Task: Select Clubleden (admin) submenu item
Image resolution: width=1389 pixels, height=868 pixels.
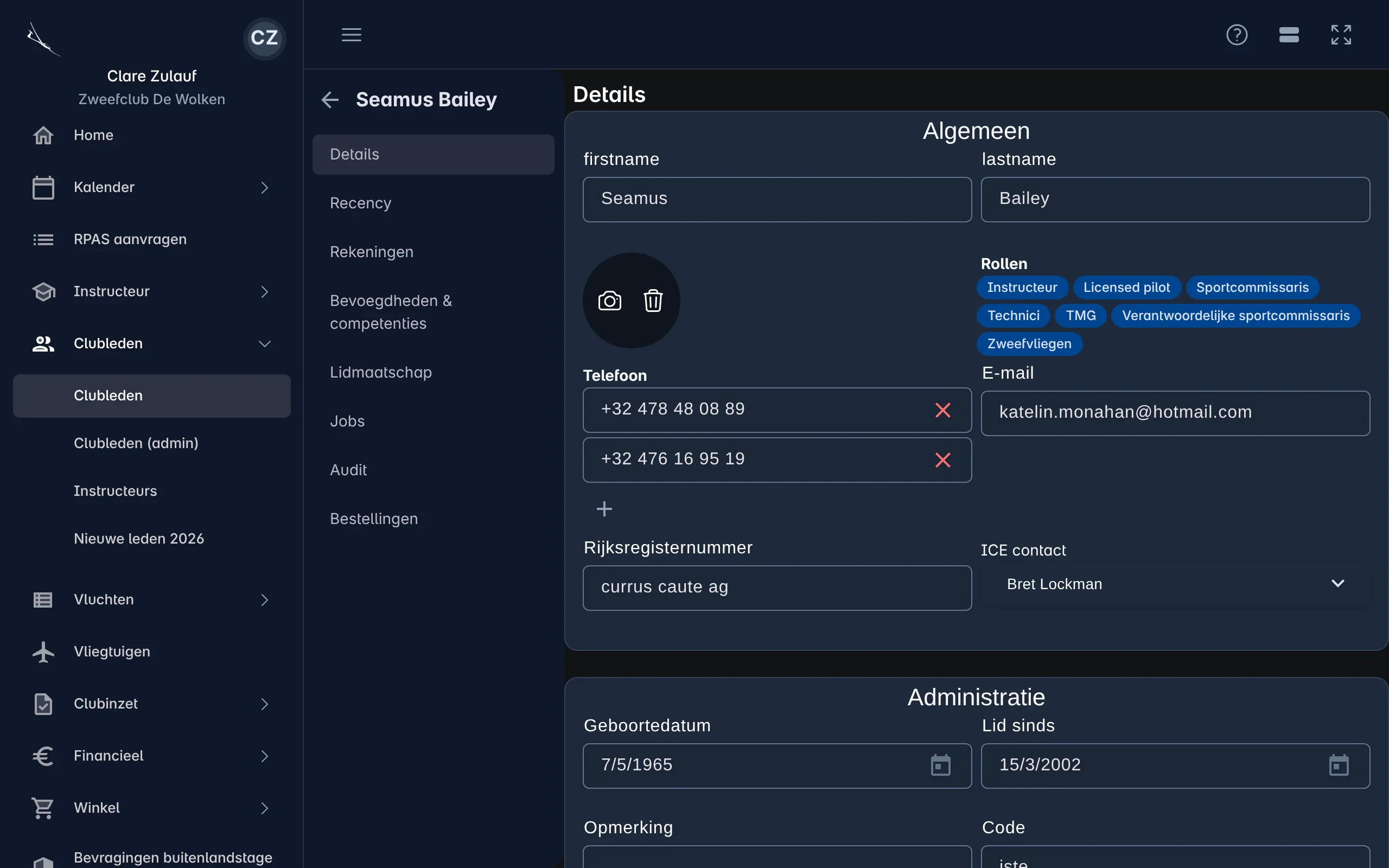Action: click(x=151, y=443)
